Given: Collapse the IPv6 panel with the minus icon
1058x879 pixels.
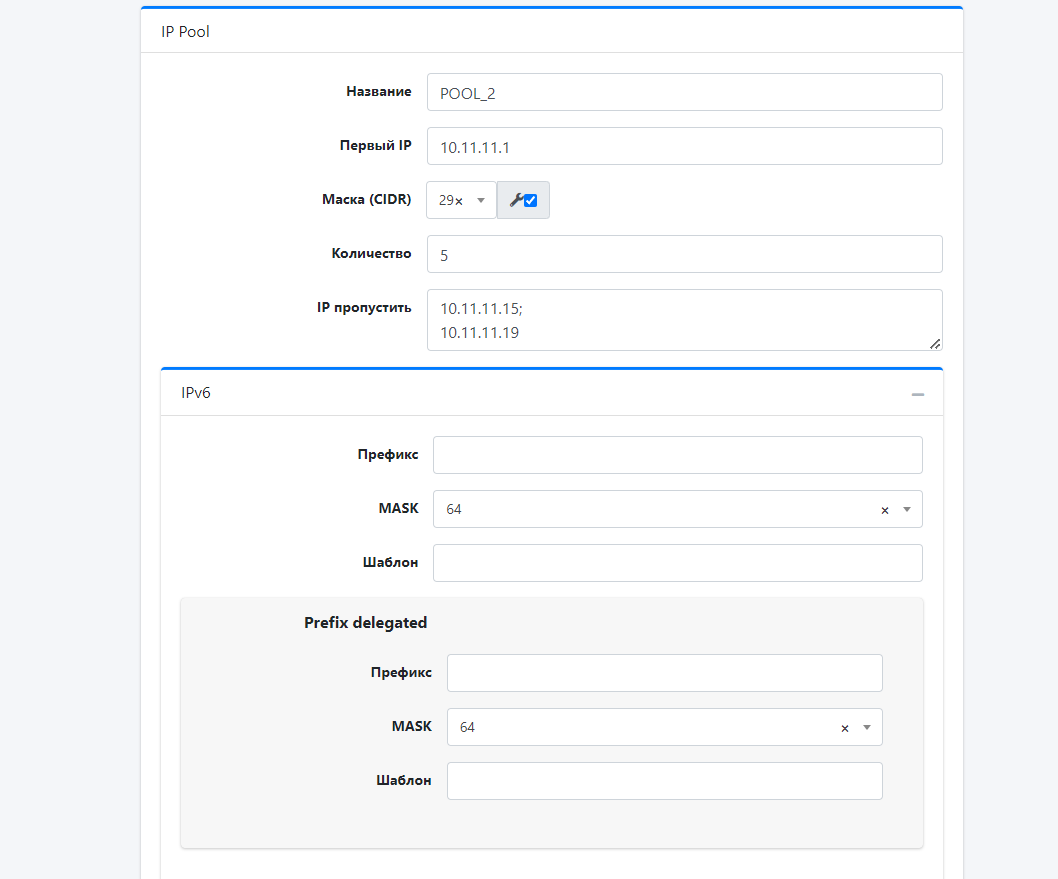Looking at the screenshot, I should coord(917,394).
